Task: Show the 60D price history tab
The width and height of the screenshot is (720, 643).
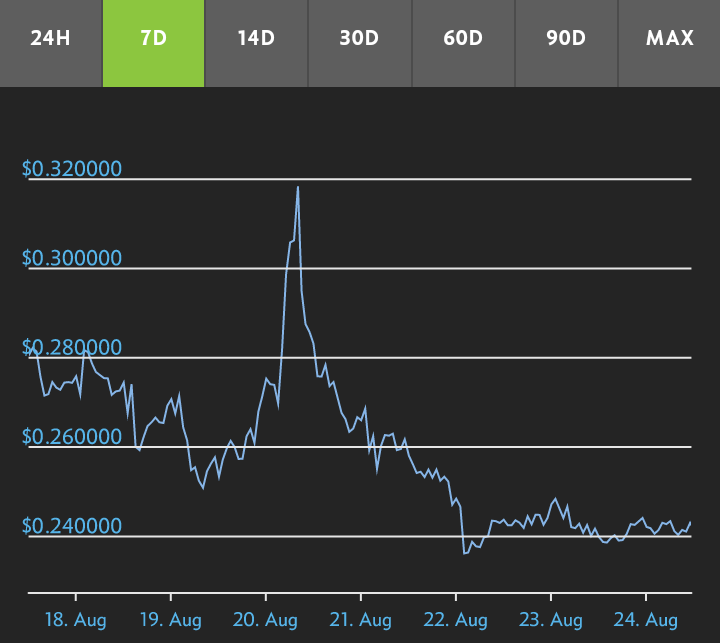Action: pyautogui.click(x=463, y=43)
